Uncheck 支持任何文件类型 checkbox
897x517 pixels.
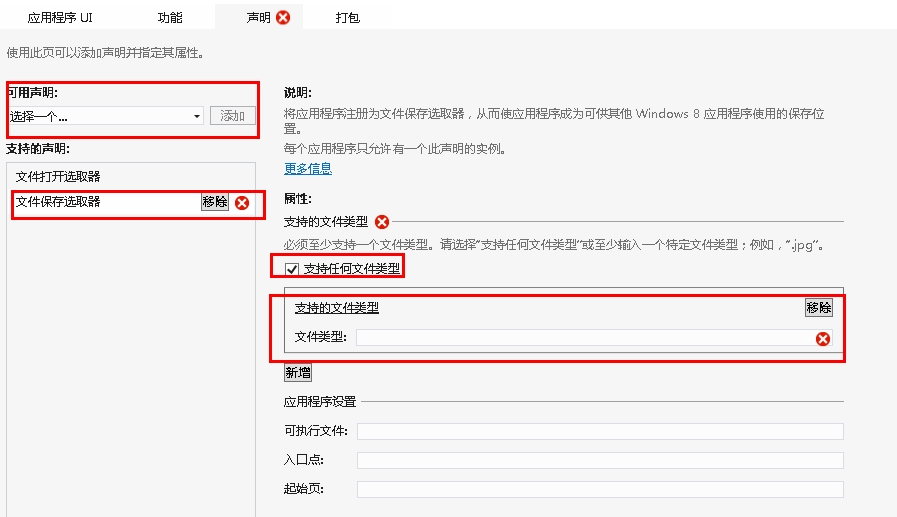(x=292, y=269)
